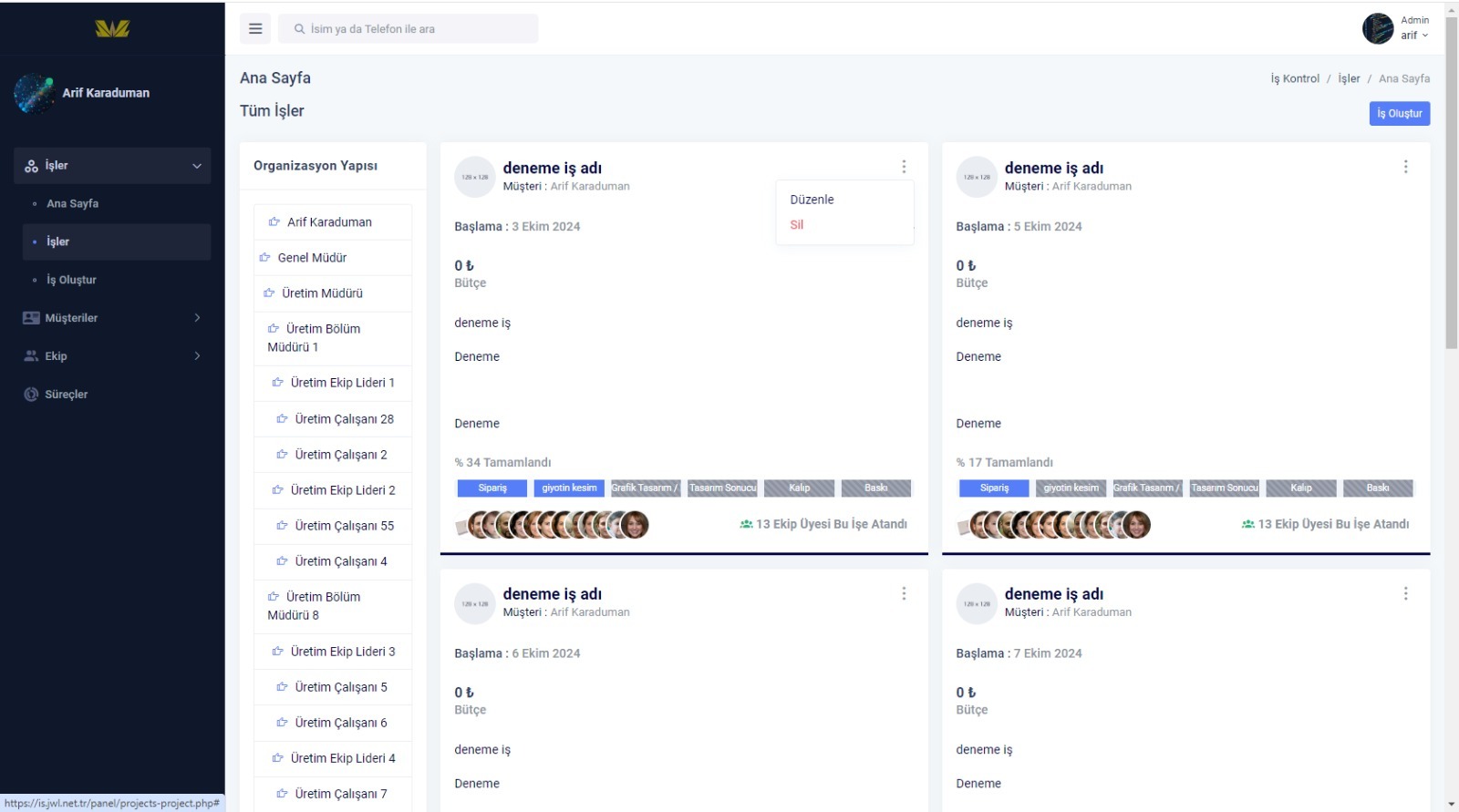
Task: Open the İşler breadcrumb link
Action: pyautogui.click(x=1349, y=78)
